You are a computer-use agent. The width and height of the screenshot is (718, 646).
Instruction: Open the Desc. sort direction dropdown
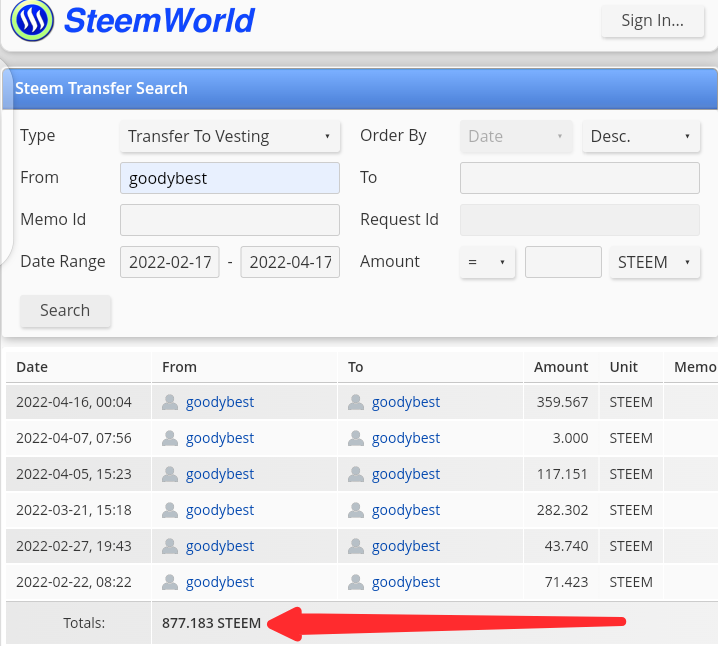[x=641, y=136]
